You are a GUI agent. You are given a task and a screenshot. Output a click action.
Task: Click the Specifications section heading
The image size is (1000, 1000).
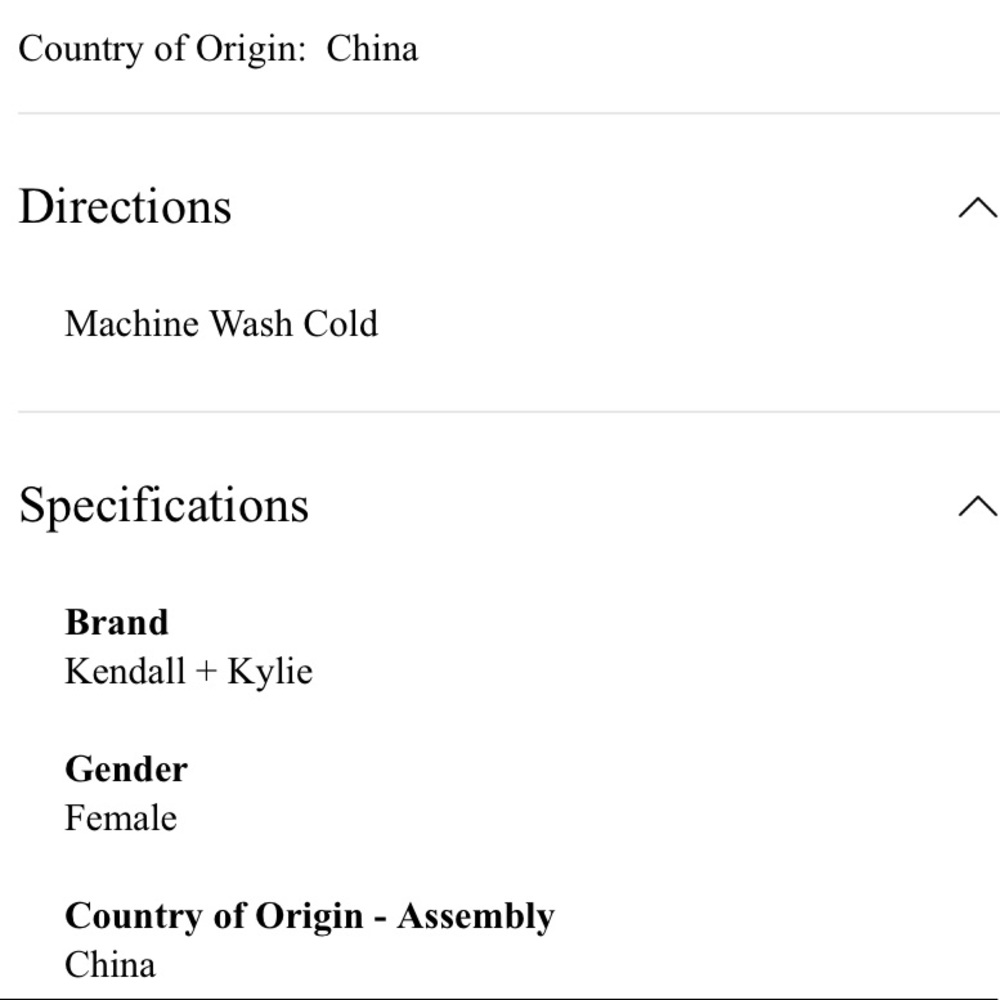164,505
